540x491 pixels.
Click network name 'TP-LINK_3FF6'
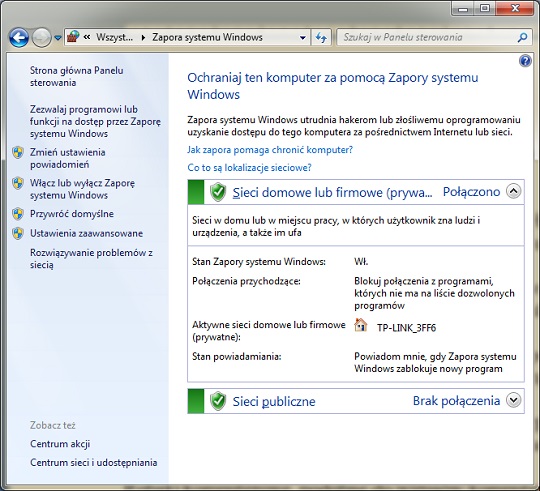pyautogui.click(x=406, y=328)
